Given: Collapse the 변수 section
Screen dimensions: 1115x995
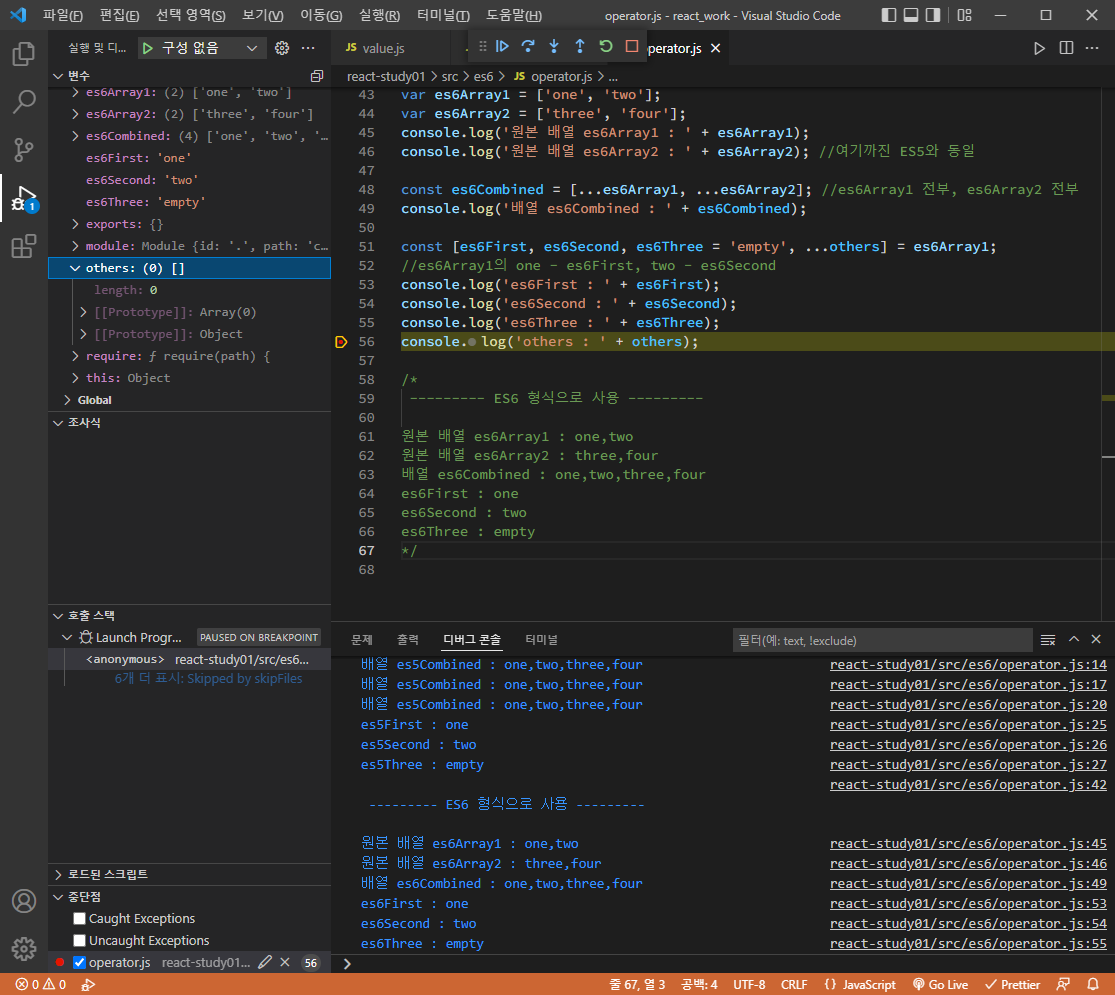Looking at the screenshot, I should (58, 75).
